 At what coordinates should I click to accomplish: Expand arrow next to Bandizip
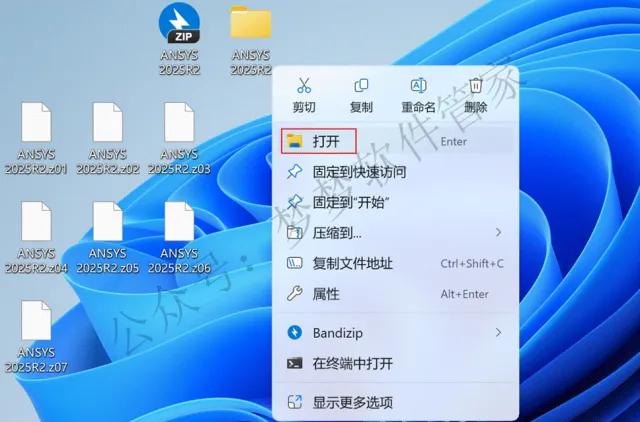(x=498, y=333)
